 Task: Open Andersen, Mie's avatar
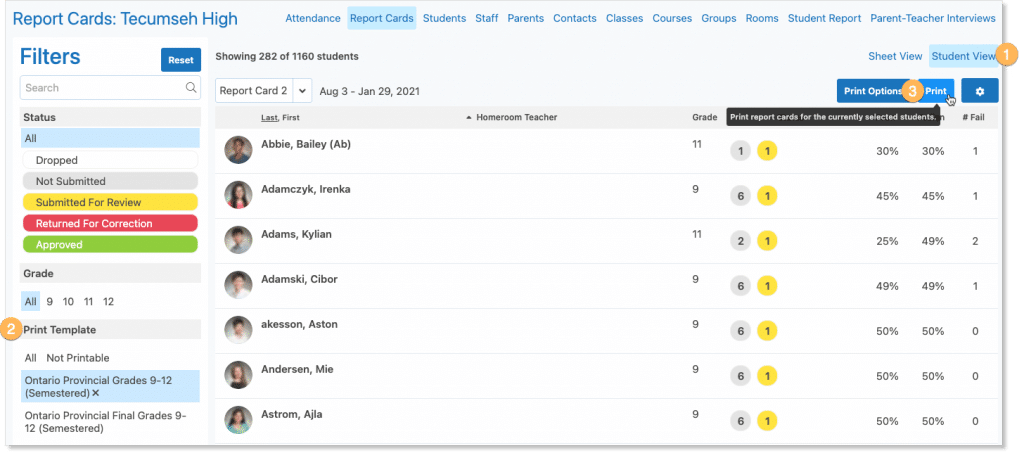click(x=238, y=375)
